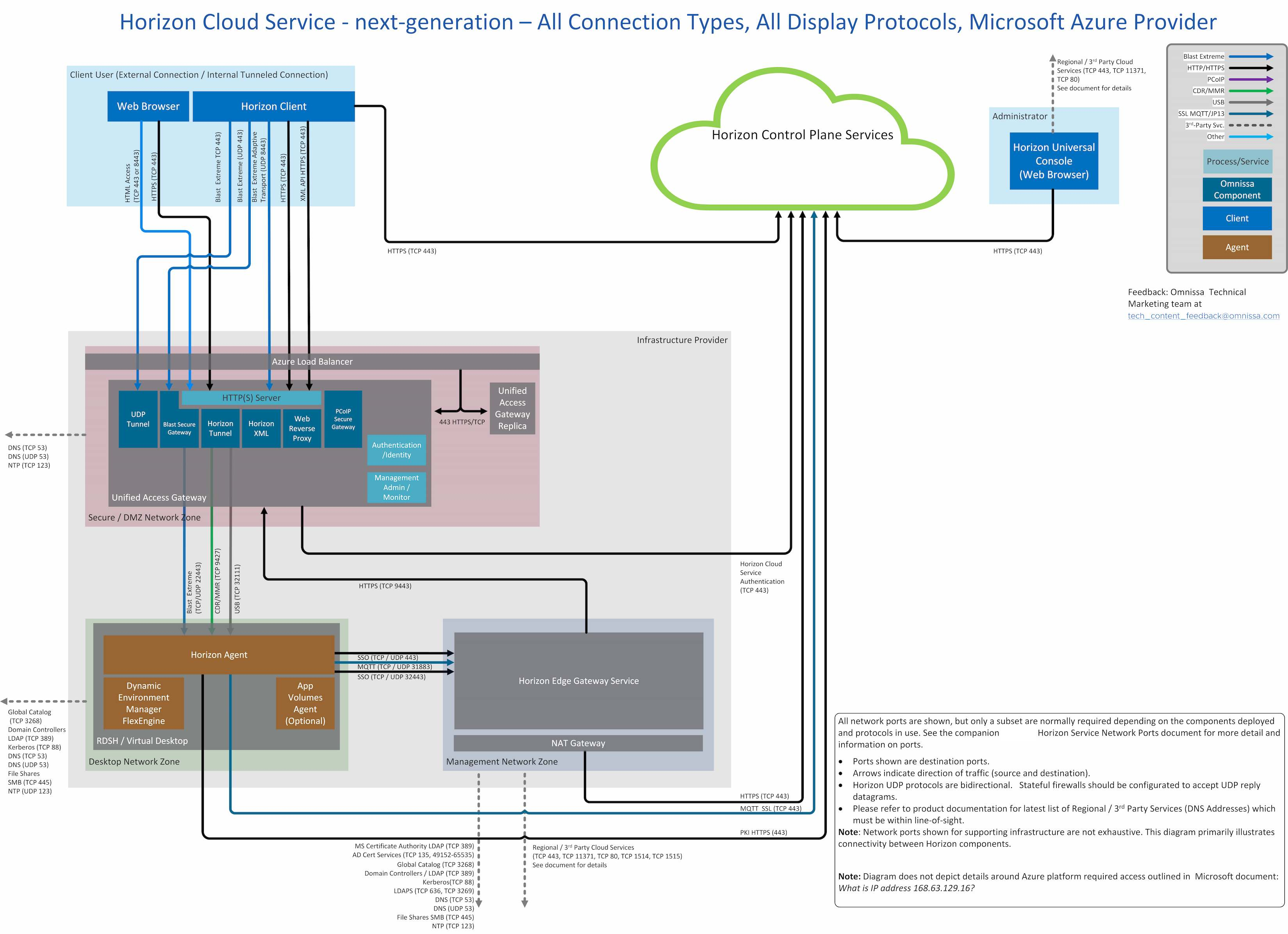Click the "Blast Extreme (TCP/UDP 22443)" vertical label

click(x=194, y=588)
